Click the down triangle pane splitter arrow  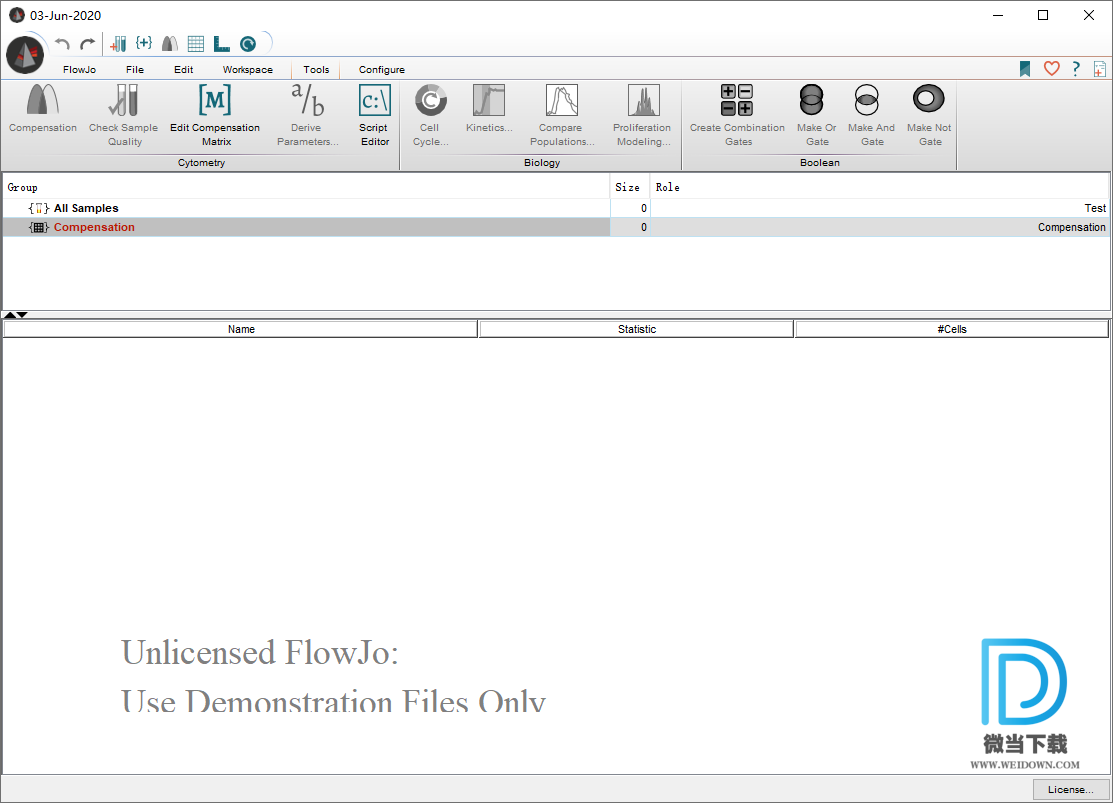pyautogui.click(x=22, y=315)
